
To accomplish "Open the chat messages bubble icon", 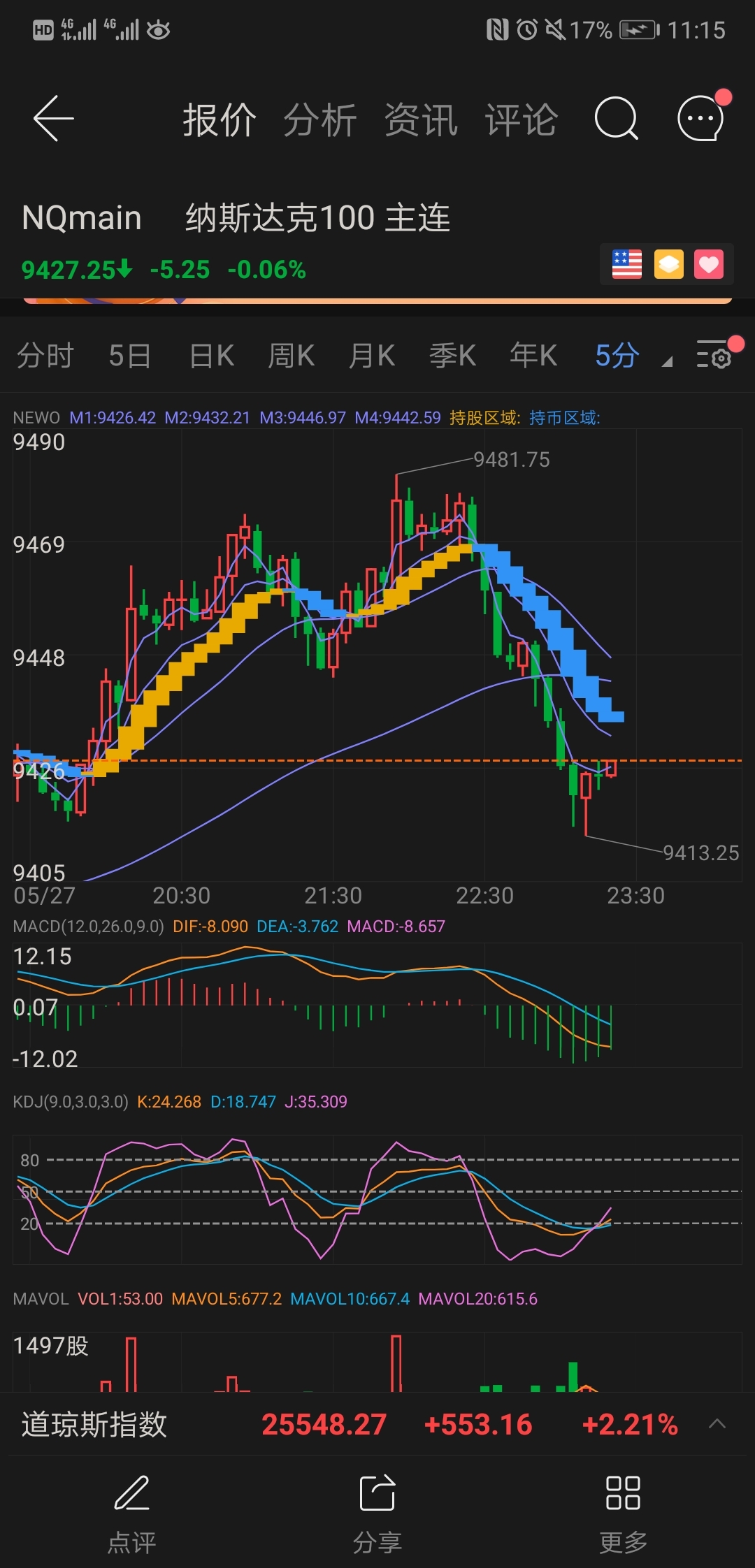I will pyautogui.click(x=700, y=119).
